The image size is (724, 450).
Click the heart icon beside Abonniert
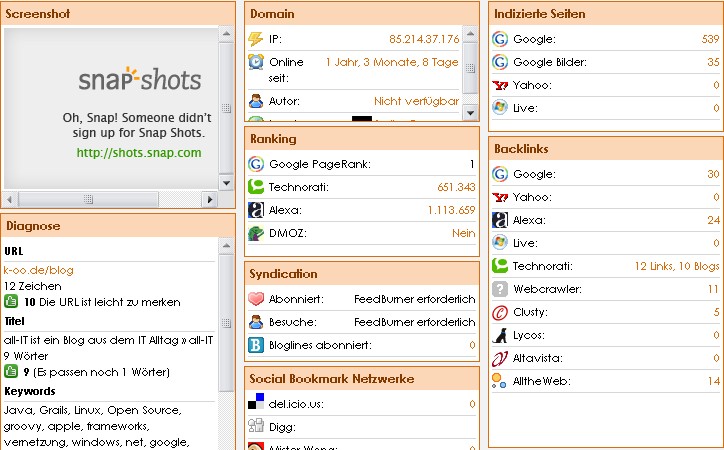[x=256, y=299]
